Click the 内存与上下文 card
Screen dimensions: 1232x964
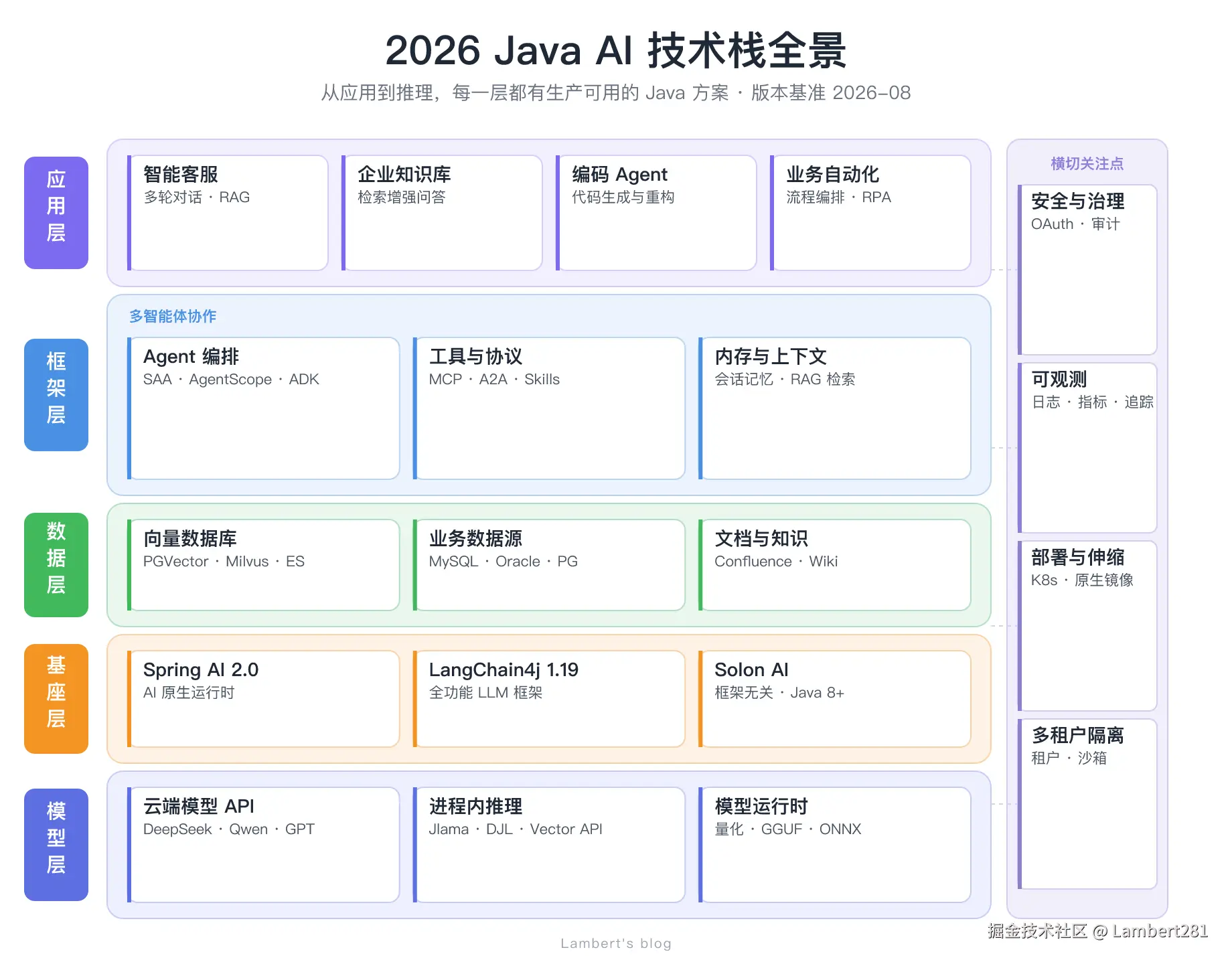[x=835, y=408]
